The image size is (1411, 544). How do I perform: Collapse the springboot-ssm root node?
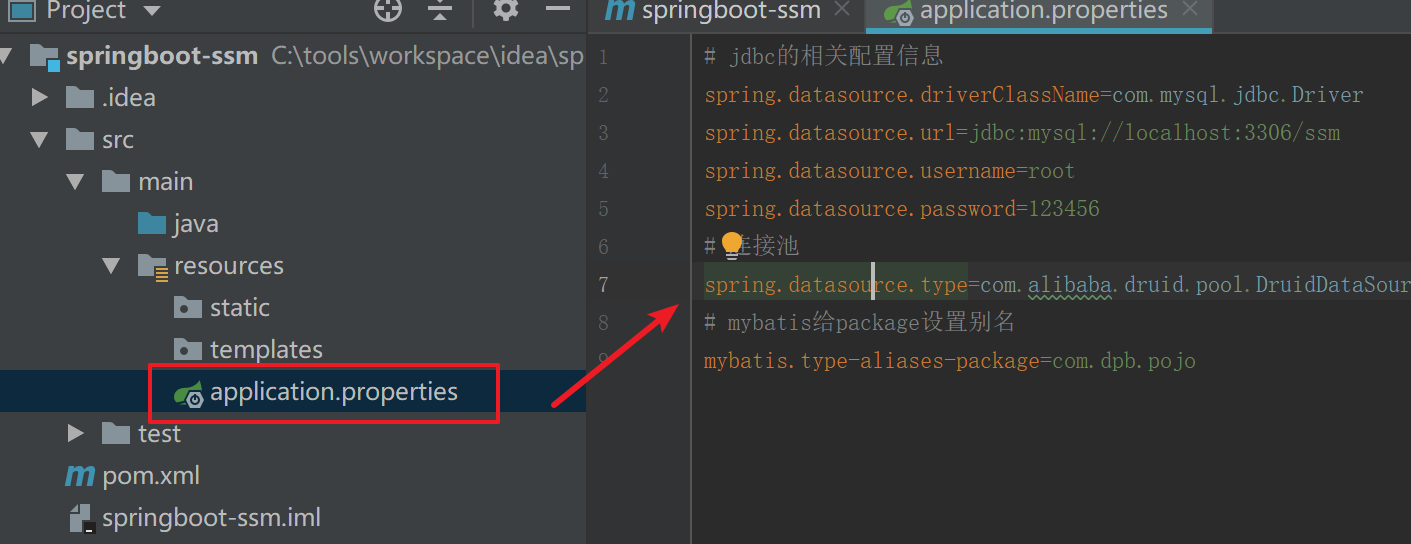point(6,56)
